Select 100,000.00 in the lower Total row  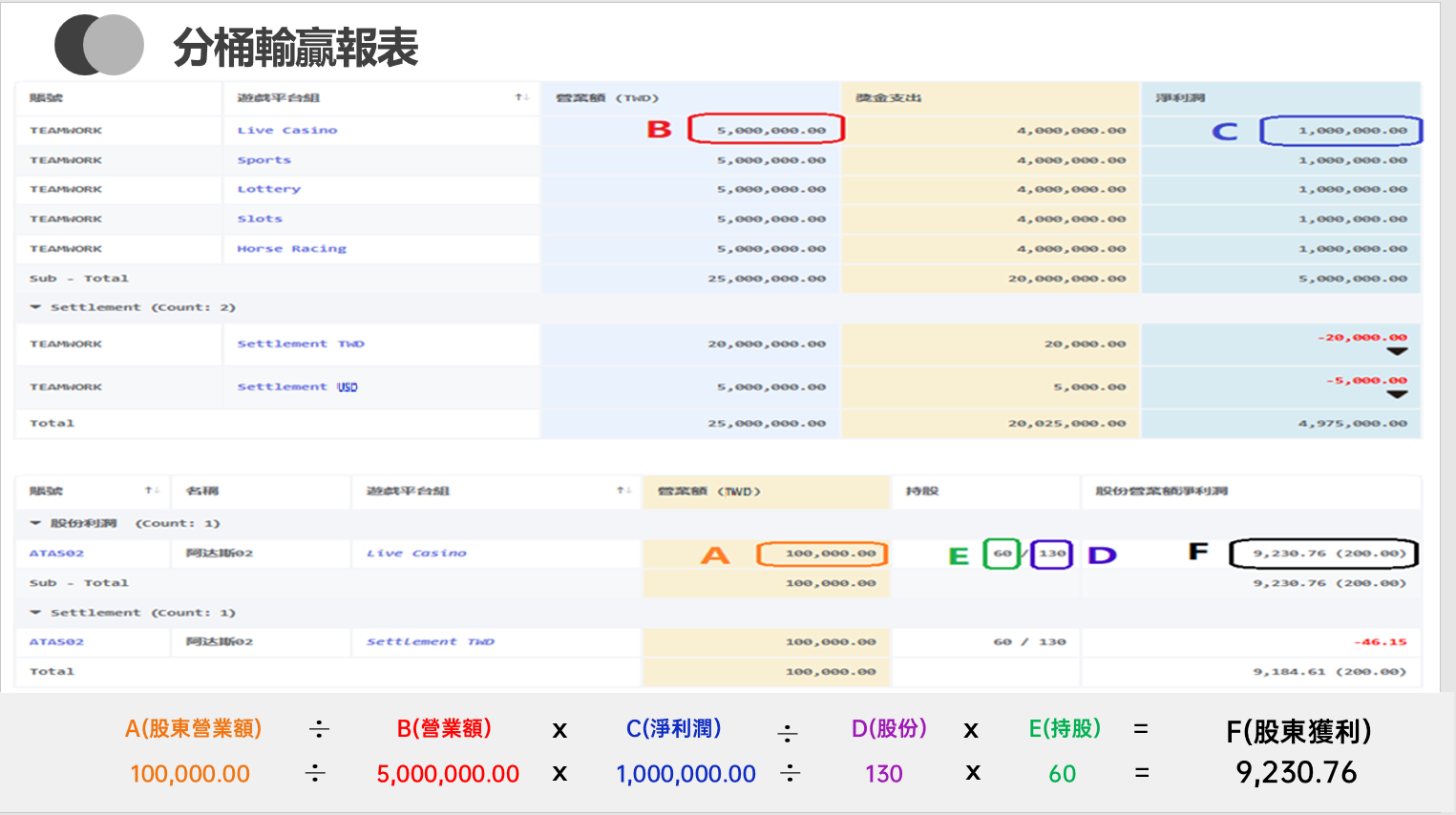[831, 671]
